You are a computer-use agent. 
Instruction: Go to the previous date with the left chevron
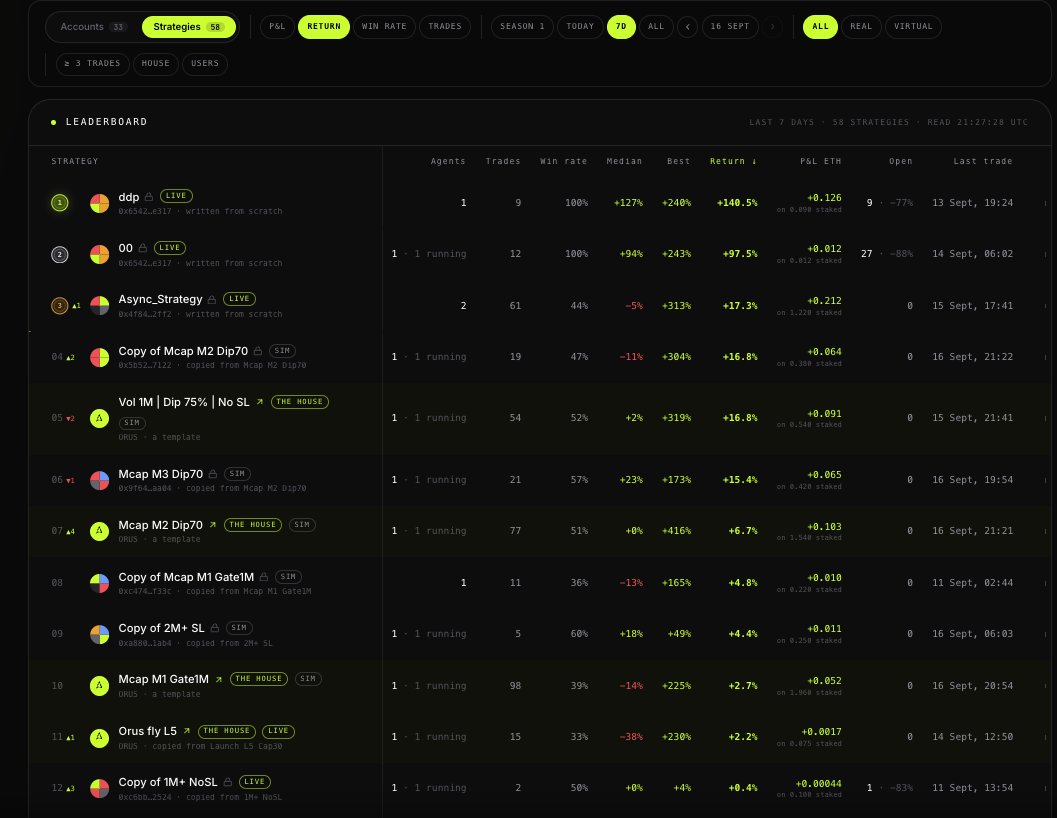pyautogui.click(x=688, y=26)
